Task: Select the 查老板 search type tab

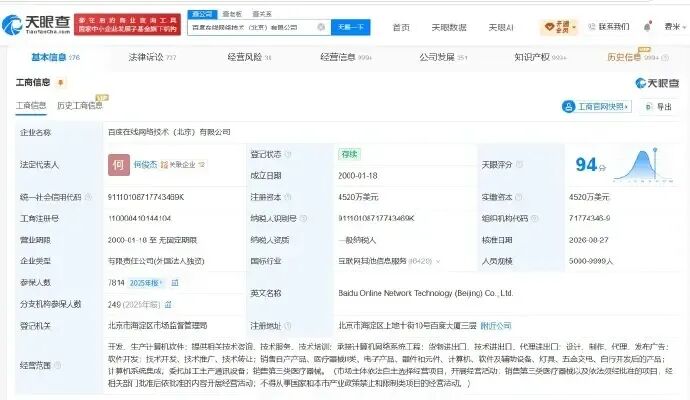Action: 232,14
